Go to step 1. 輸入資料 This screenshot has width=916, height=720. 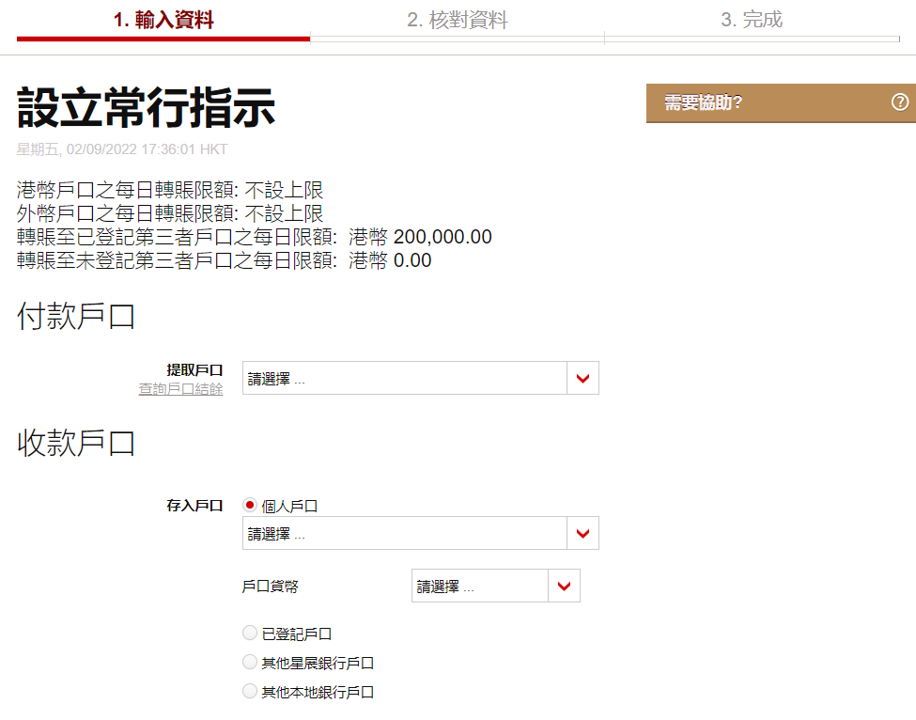163,20
